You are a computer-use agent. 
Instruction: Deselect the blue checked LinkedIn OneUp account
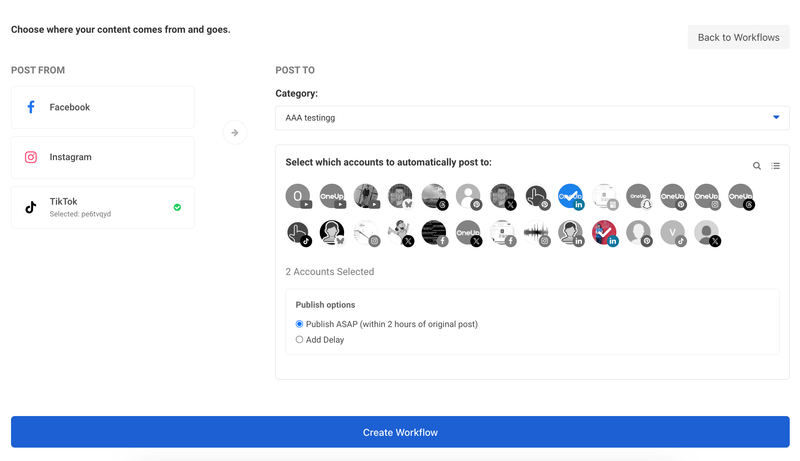[570, 197]
